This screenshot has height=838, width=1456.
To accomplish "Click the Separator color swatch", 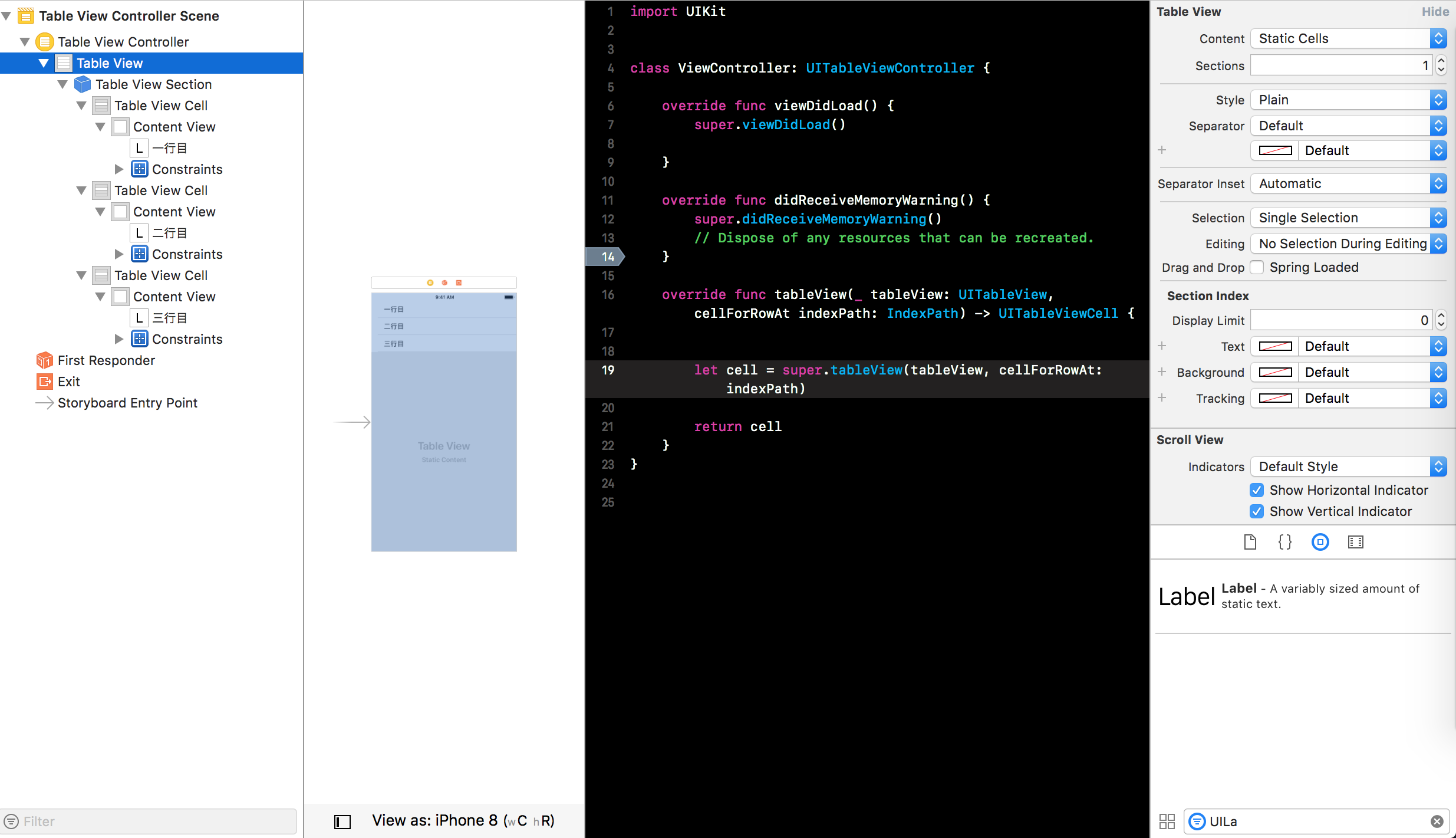I will 1274,150.
